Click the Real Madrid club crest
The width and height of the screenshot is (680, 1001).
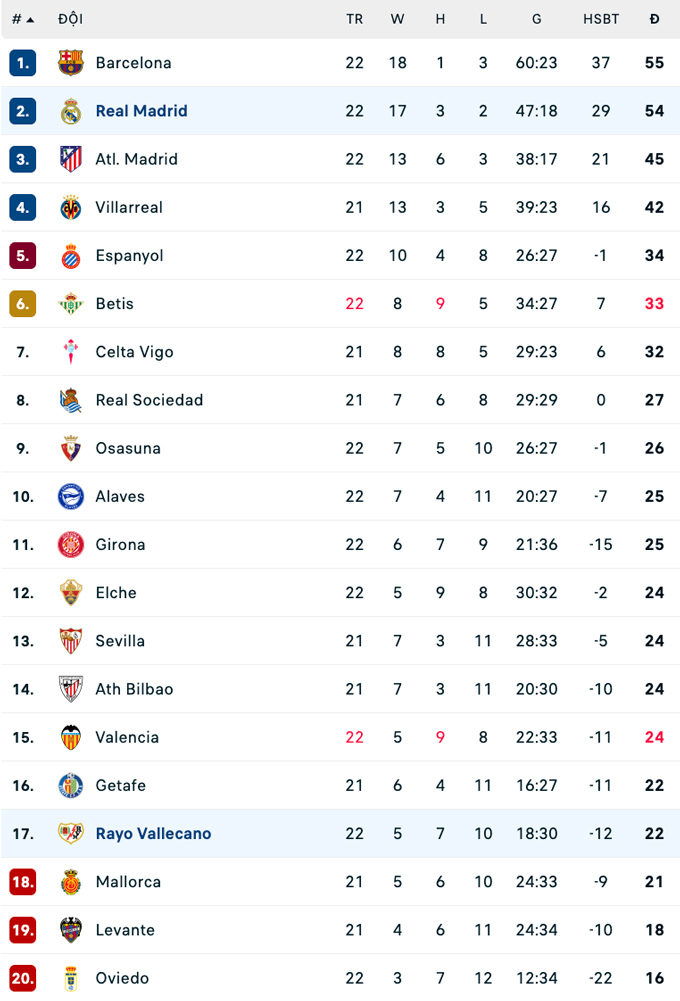pos(71,111)
